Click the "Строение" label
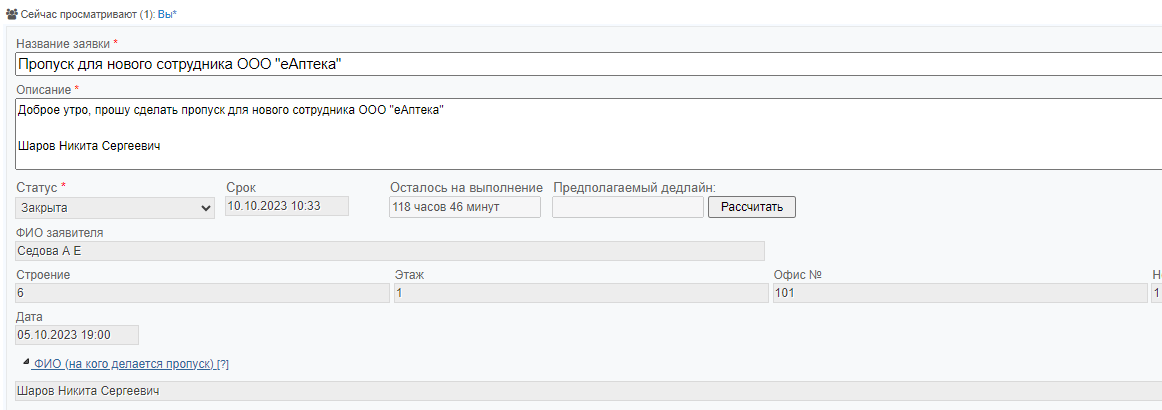 (x=43, y=275)
